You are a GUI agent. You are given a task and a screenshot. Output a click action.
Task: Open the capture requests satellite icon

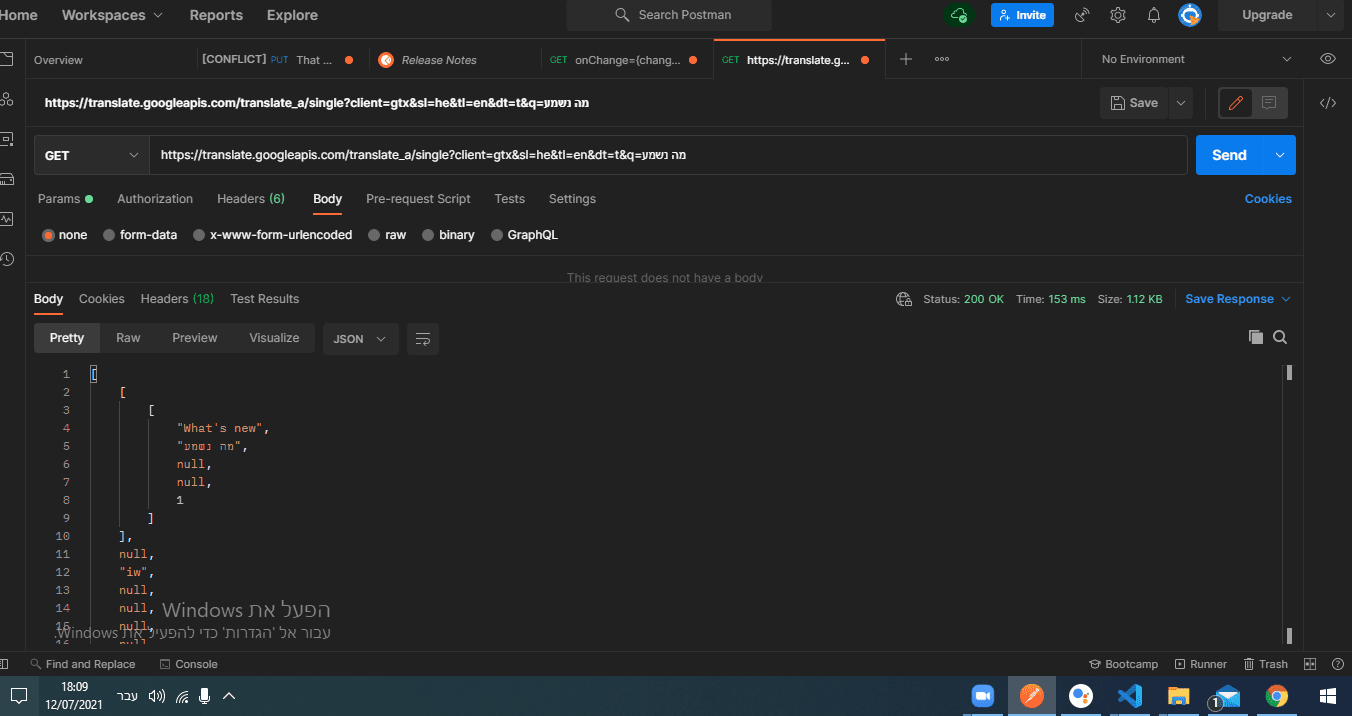pyautogui.click(x=1082, y=15)
